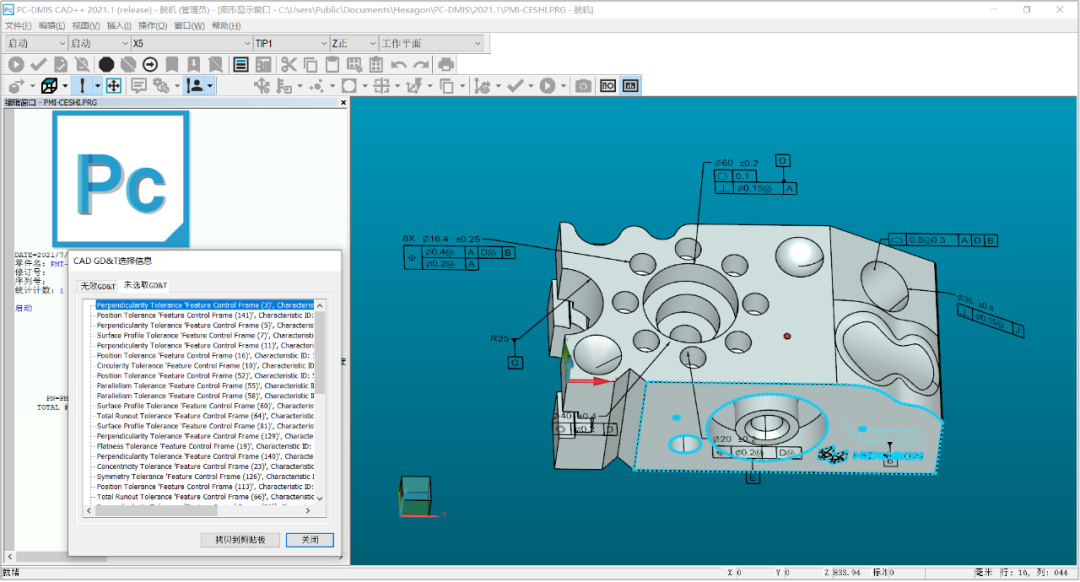Expand the wireframe cube icon's dropdown arrow
The height and width of the screenshot is (582, 1080).
pos(65,86)
